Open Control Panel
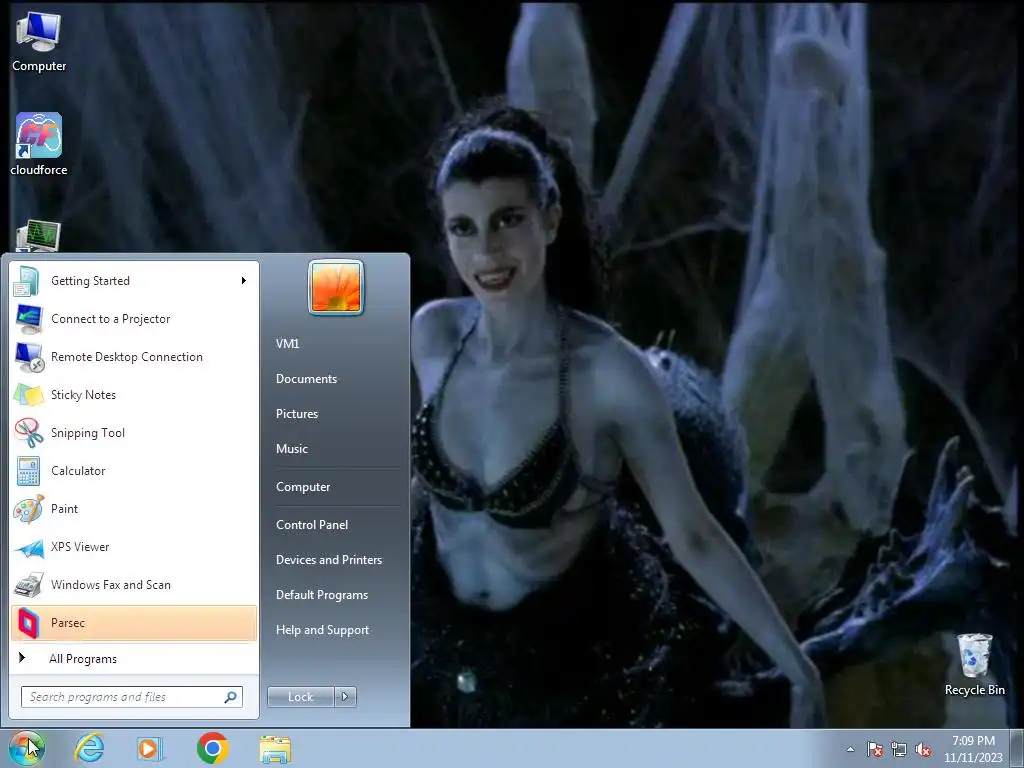The width and height of the screenshot is (1024, 768). (x=312, y=525)
